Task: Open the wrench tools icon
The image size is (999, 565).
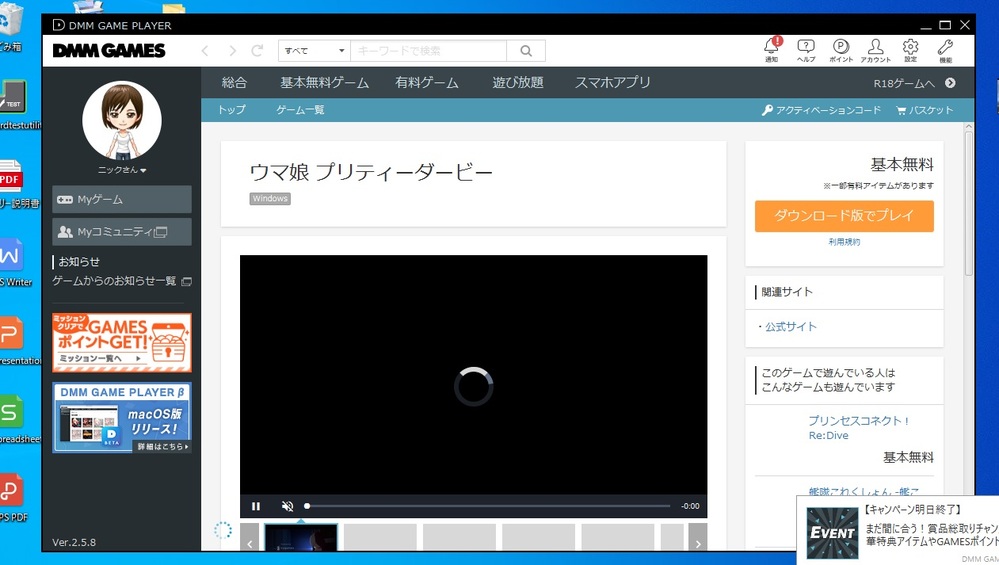Action: (x=945, y=48)
